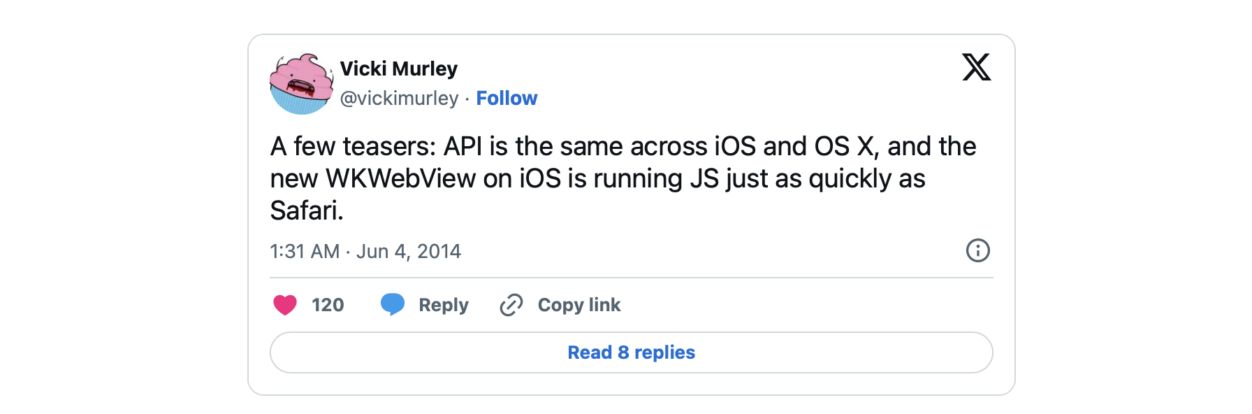Click the tweet text about WKWebView
1252x414 pixels.
click(x=623, y=180)
